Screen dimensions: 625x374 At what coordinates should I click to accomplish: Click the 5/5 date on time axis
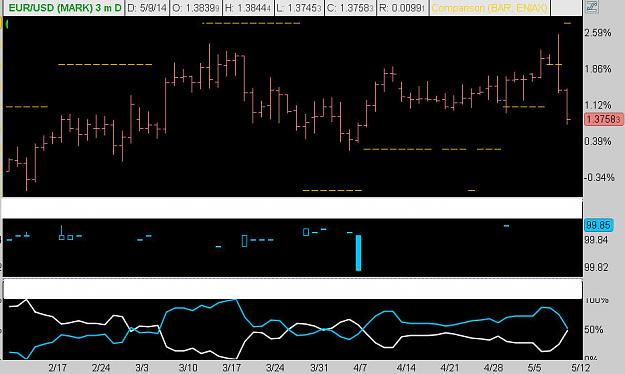(535, 367)
